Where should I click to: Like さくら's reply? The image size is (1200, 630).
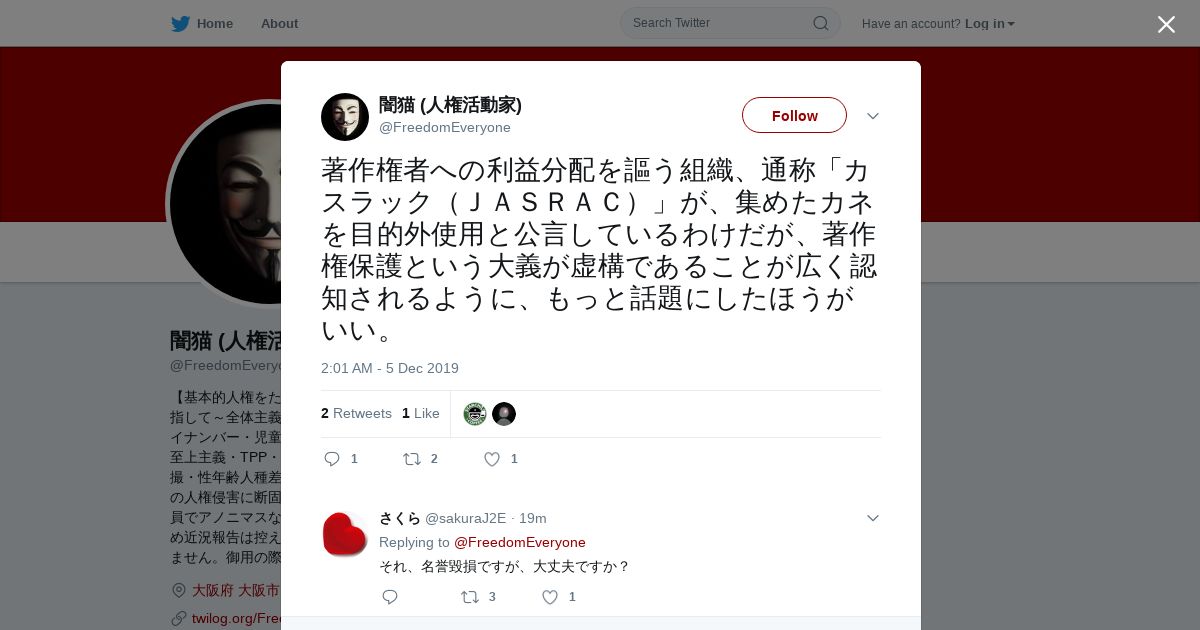coord(549,597)
